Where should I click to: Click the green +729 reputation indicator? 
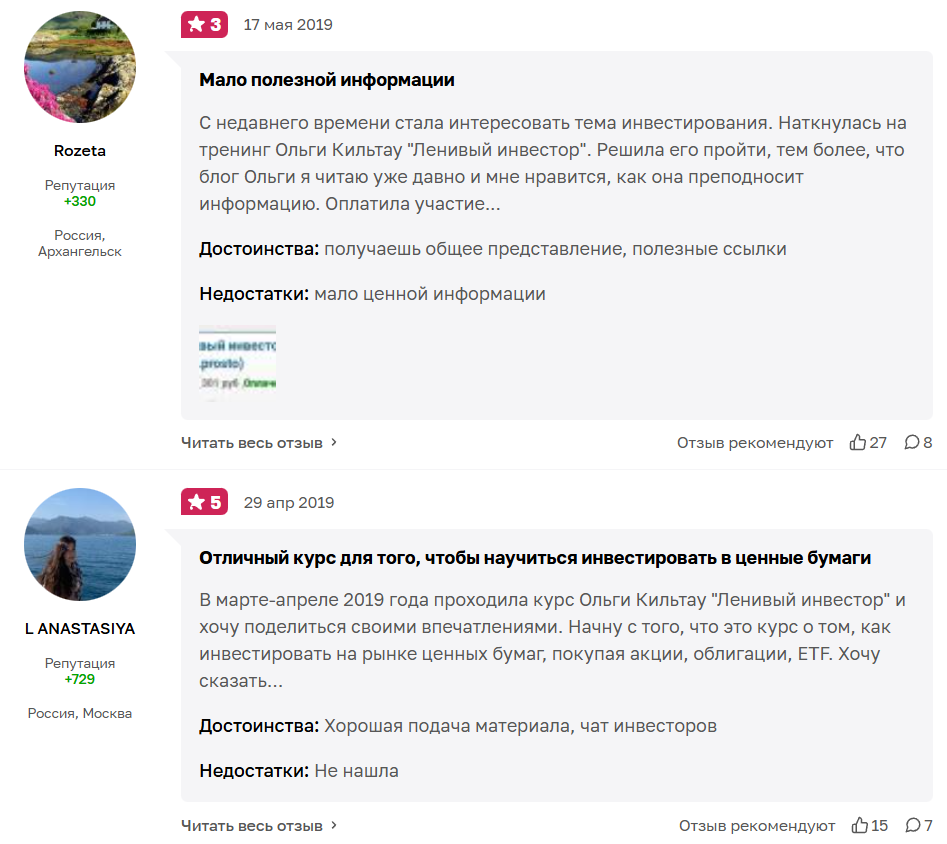(80, 679)
